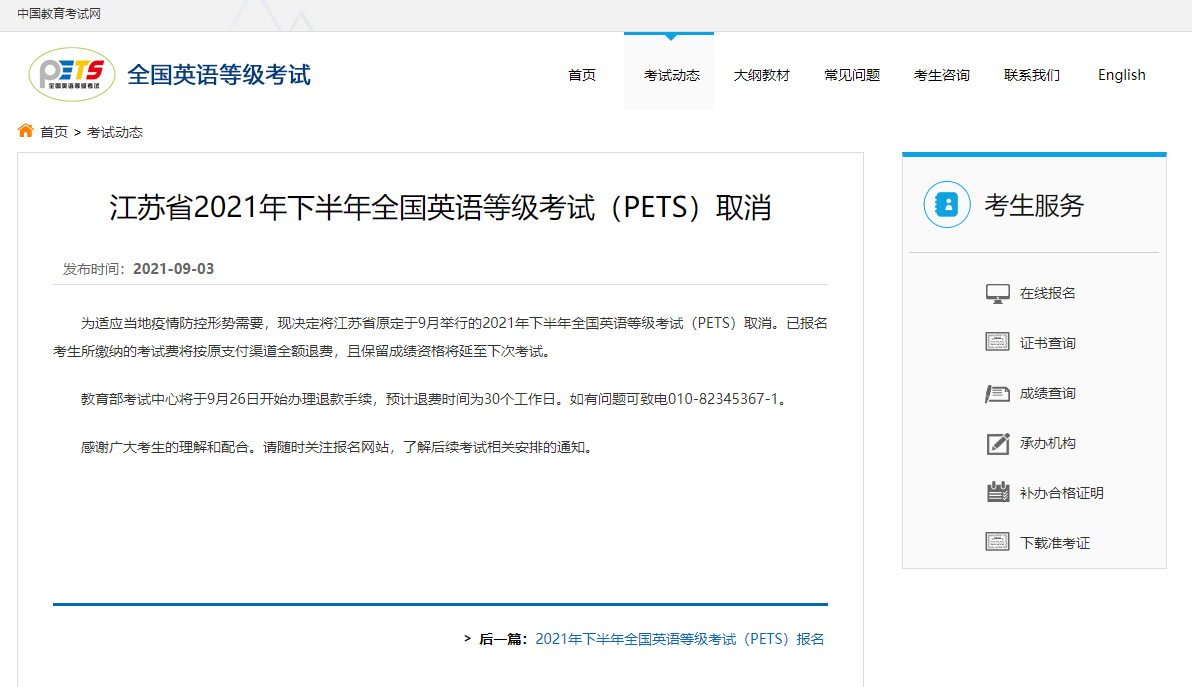Open the 考生咨询 navigation item
Image resolution: width=1192 pixels, height=687 pixels.
(x=941, y=75)
